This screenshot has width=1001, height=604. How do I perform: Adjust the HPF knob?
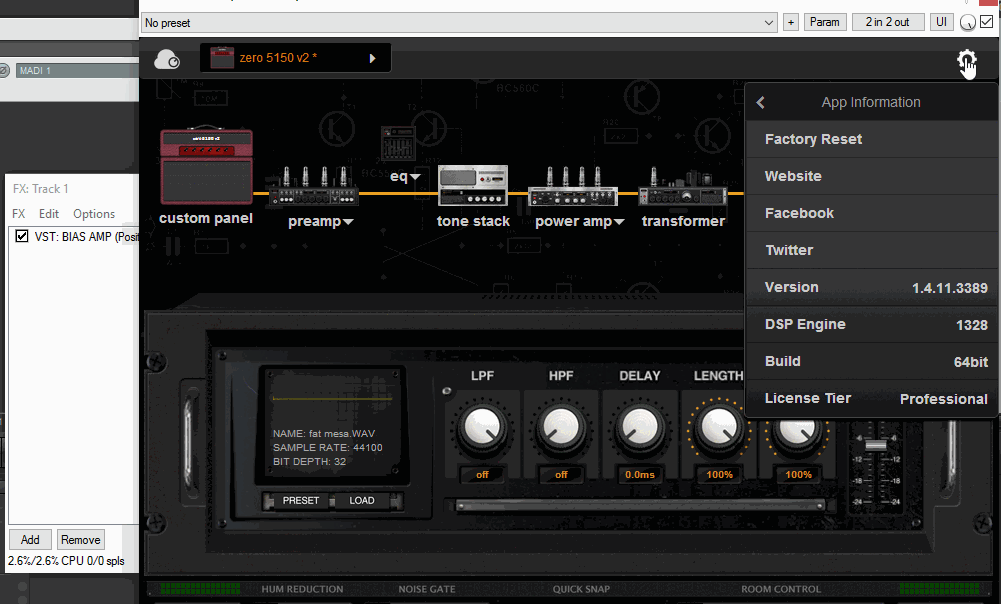(561, 427)
